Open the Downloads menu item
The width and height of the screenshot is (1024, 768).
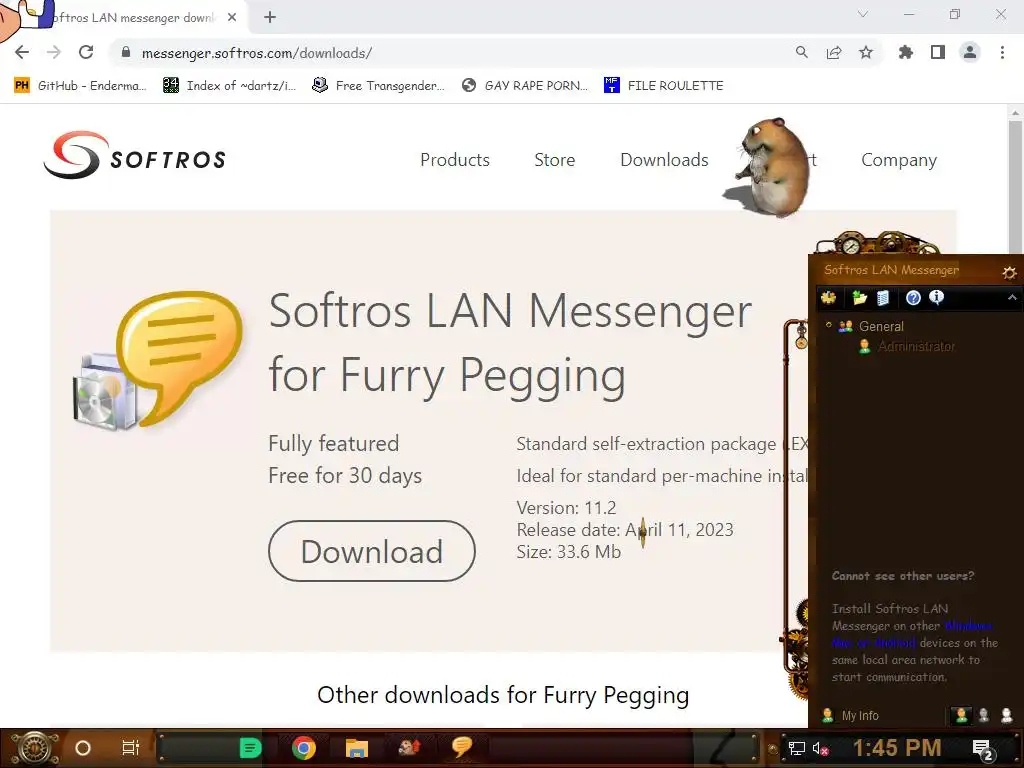pyautogui.click(x=664, y=160)
